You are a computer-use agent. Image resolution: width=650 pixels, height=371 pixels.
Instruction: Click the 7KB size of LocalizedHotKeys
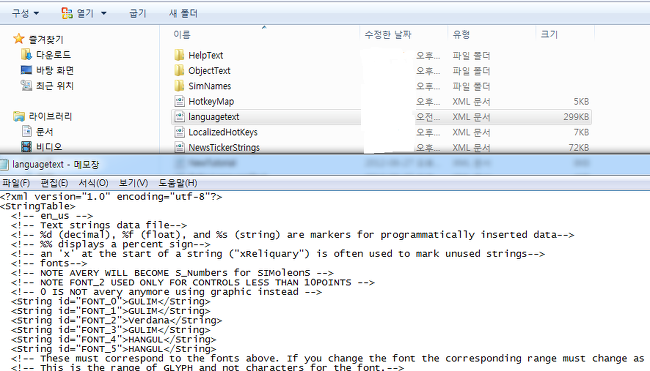click(581, 132)
